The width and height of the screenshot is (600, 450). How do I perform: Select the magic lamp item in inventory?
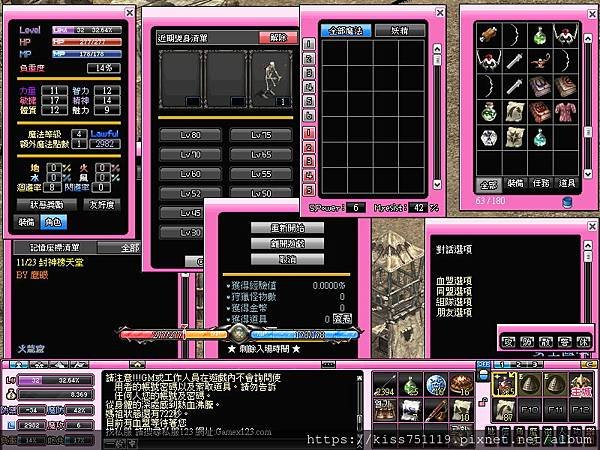pos(540,60)
